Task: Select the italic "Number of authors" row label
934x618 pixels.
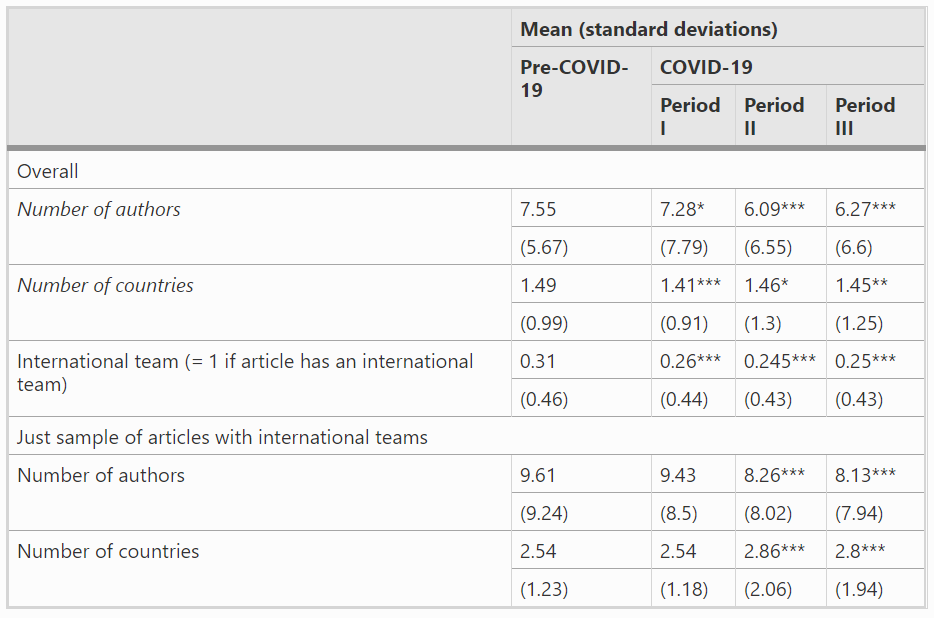Action: tap(99, 209)
